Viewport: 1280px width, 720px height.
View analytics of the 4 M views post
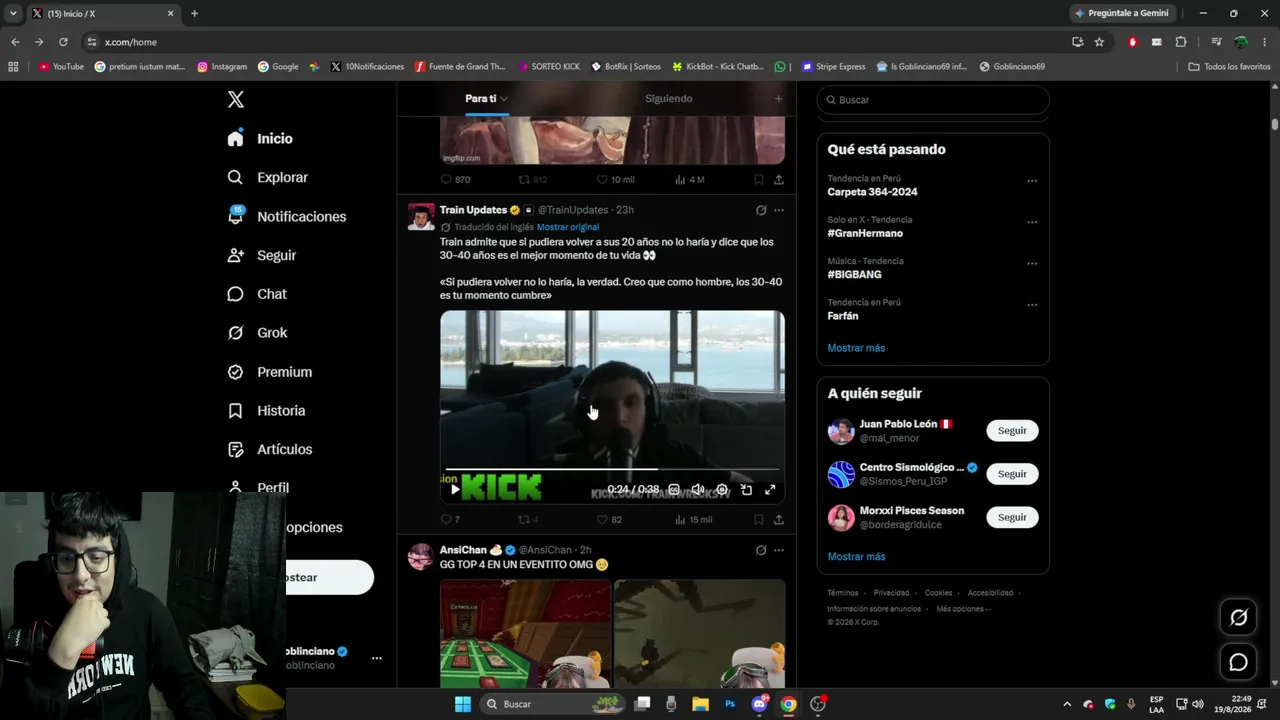pos(689,180)
